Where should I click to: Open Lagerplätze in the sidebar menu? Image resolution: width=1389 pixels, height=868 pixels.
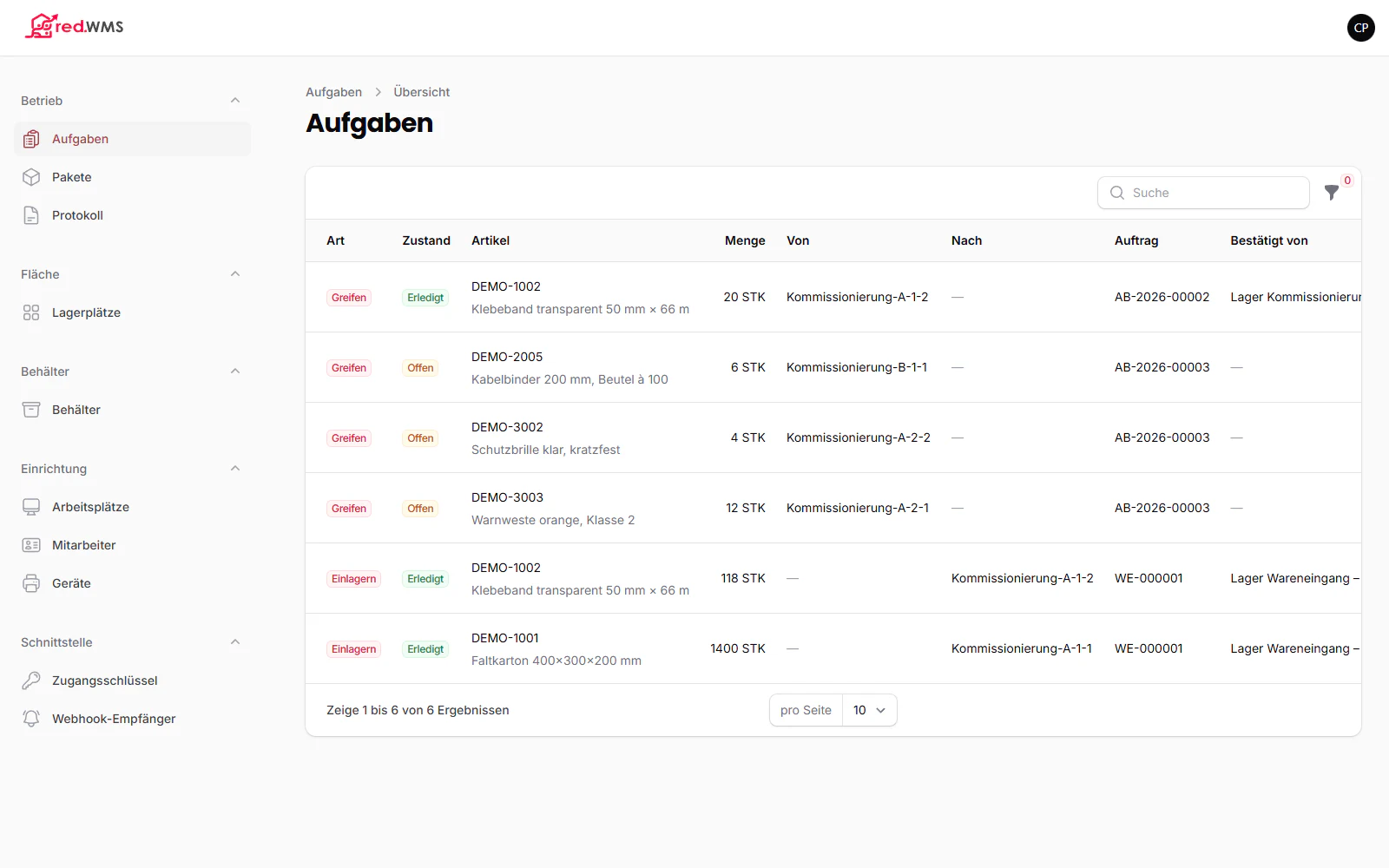click(132, 312)
